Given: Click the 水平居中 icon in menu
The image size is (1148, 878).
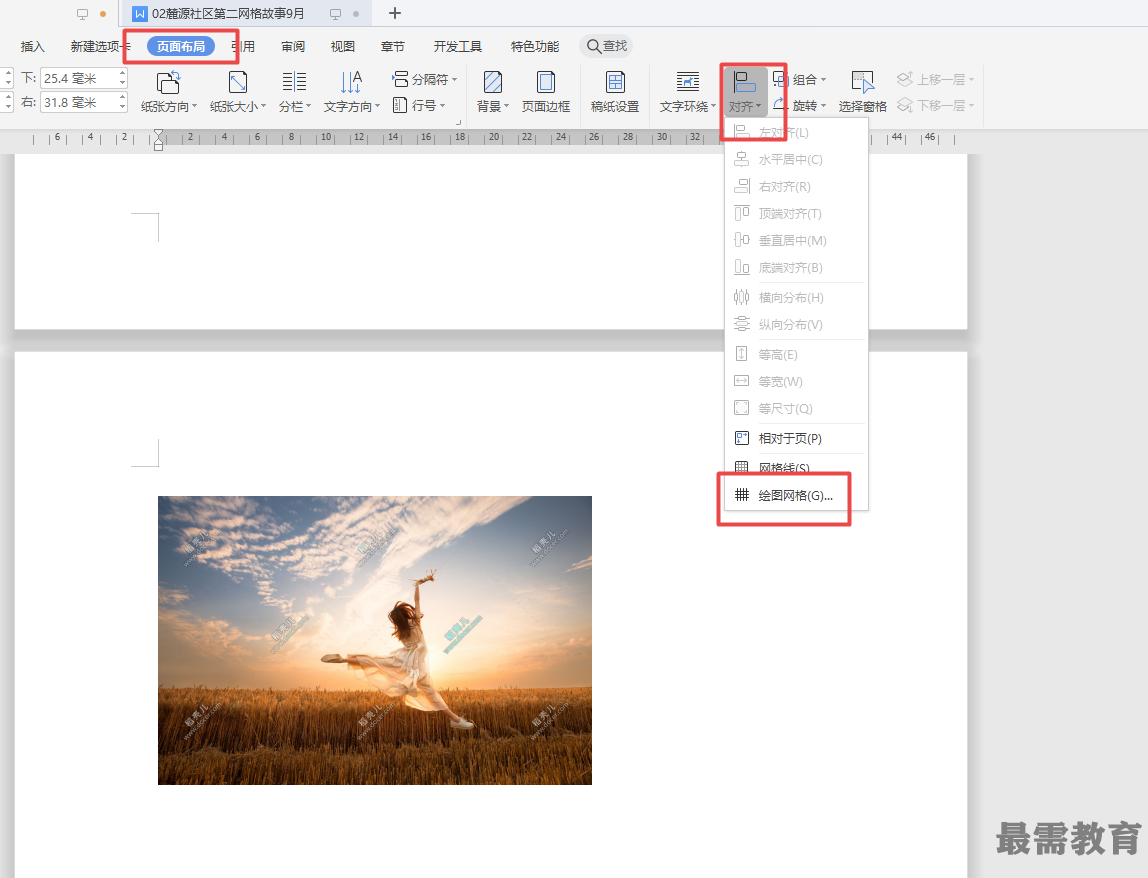Looking at the screenshot, I should click(742, 159).
